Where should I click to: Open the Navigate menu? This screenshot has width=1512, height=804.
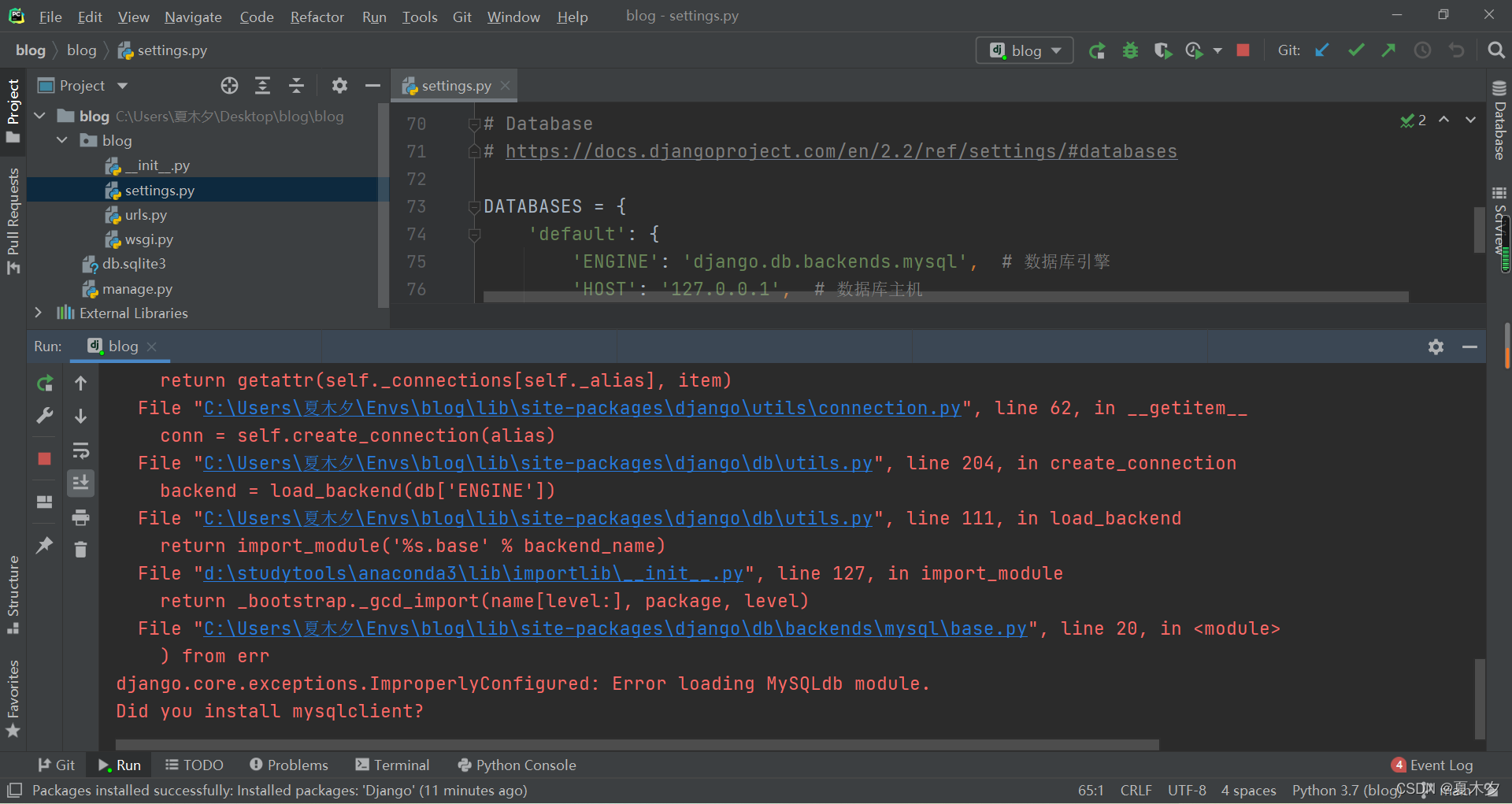(193, 17)
